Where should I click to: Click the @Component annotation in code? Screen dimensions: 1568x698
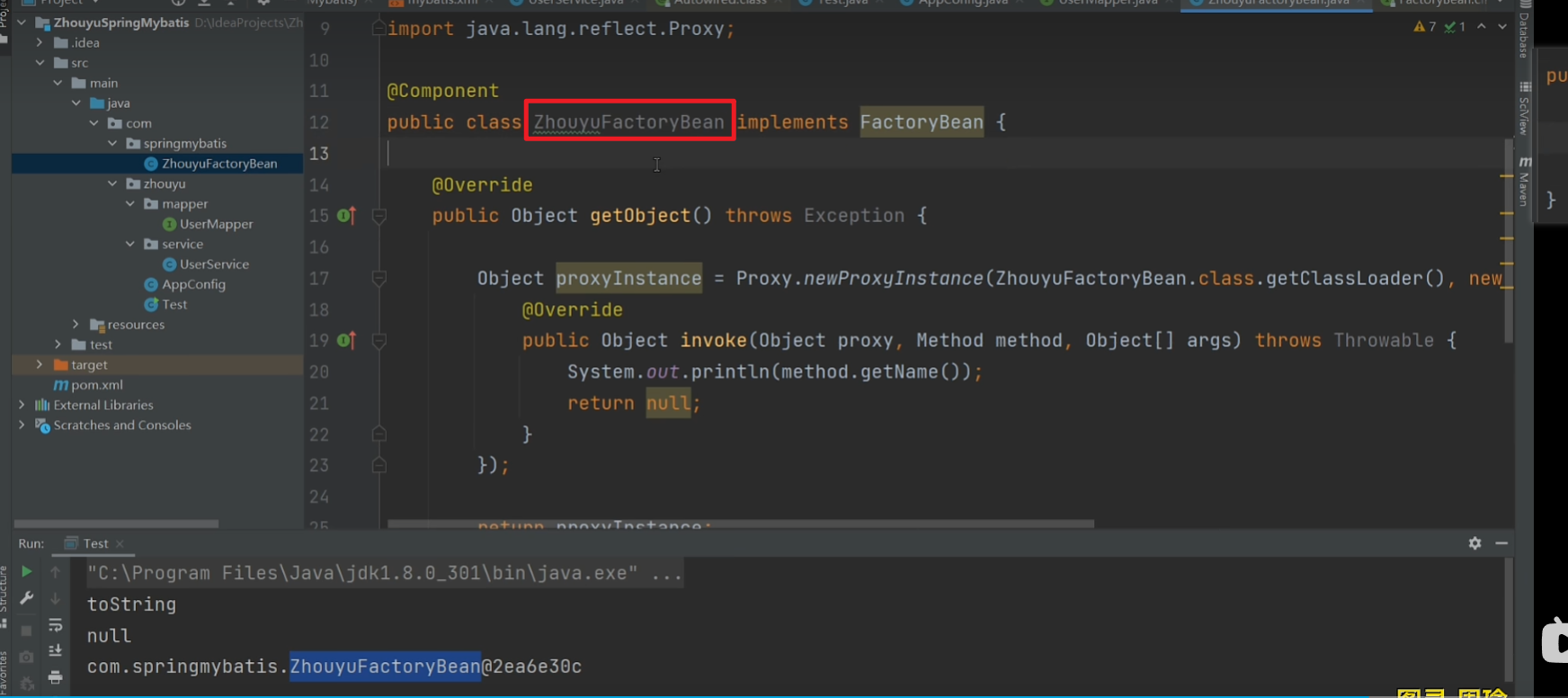pyautogui.click(x=442, y=91)
